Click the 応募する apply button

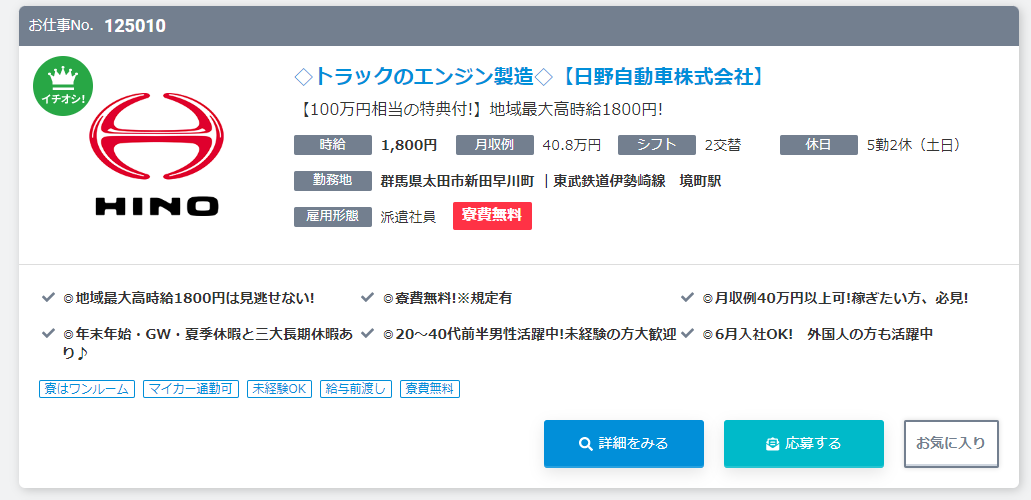tap(803, 443)
